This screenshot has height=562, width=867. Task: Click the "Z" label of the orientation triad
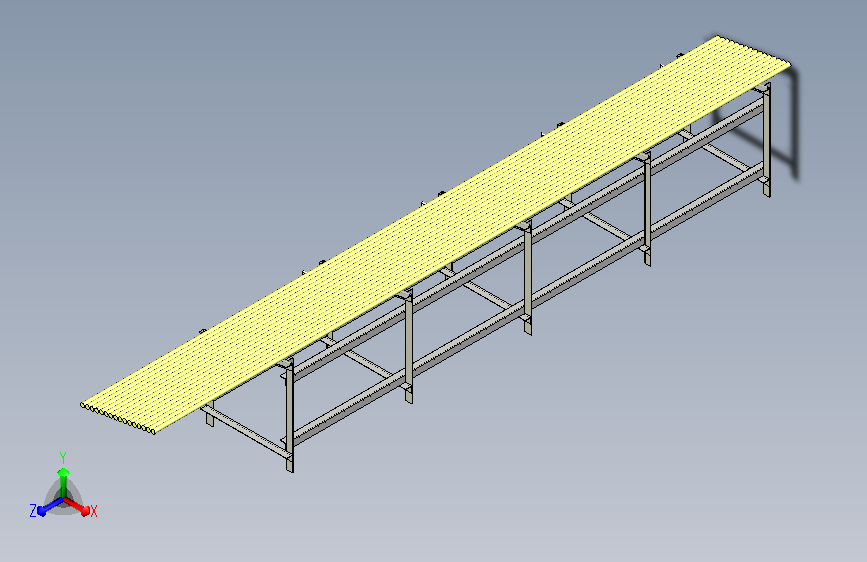(33, 511)
